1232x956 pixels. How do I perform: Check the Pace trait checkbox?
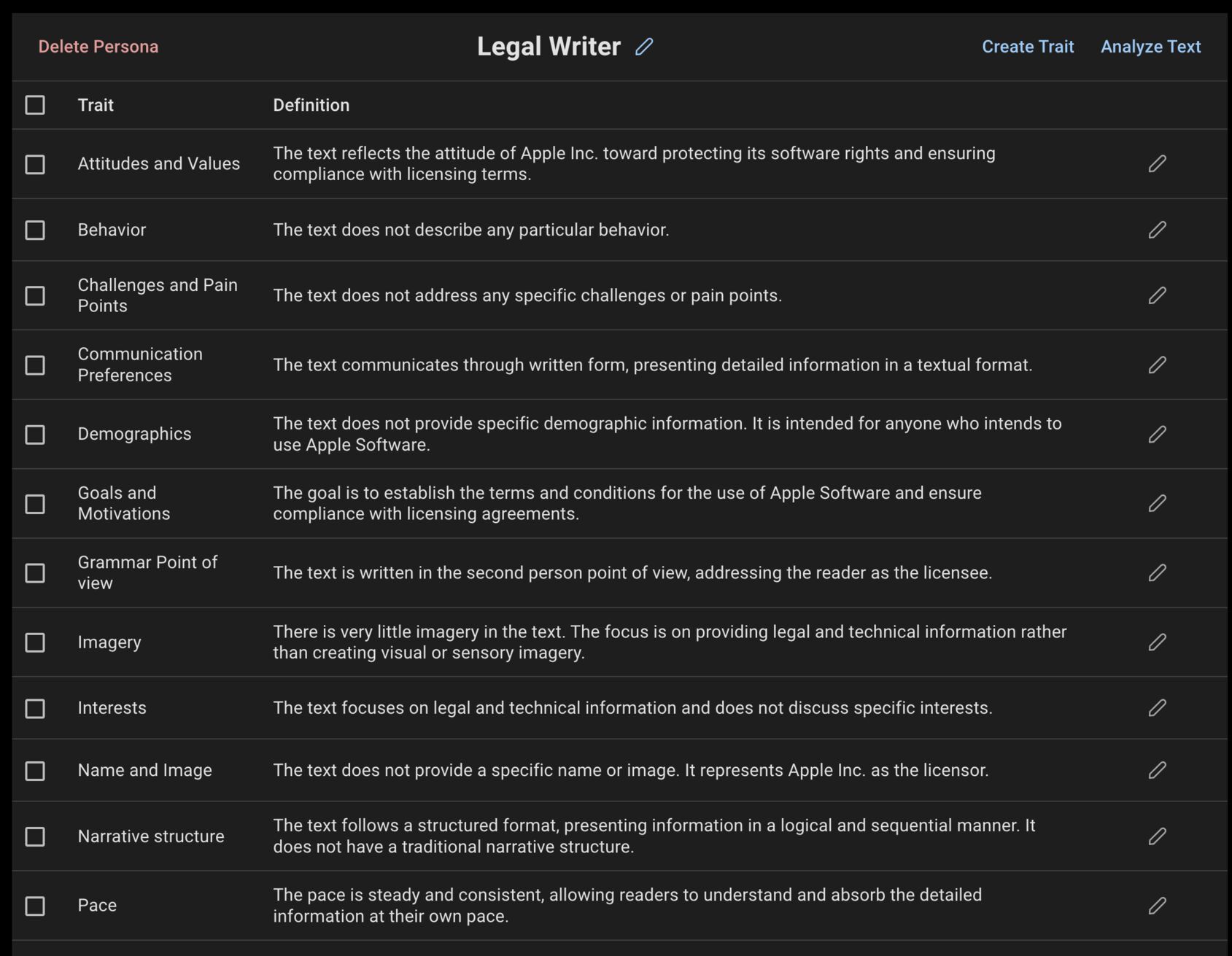tap(35, 905)
